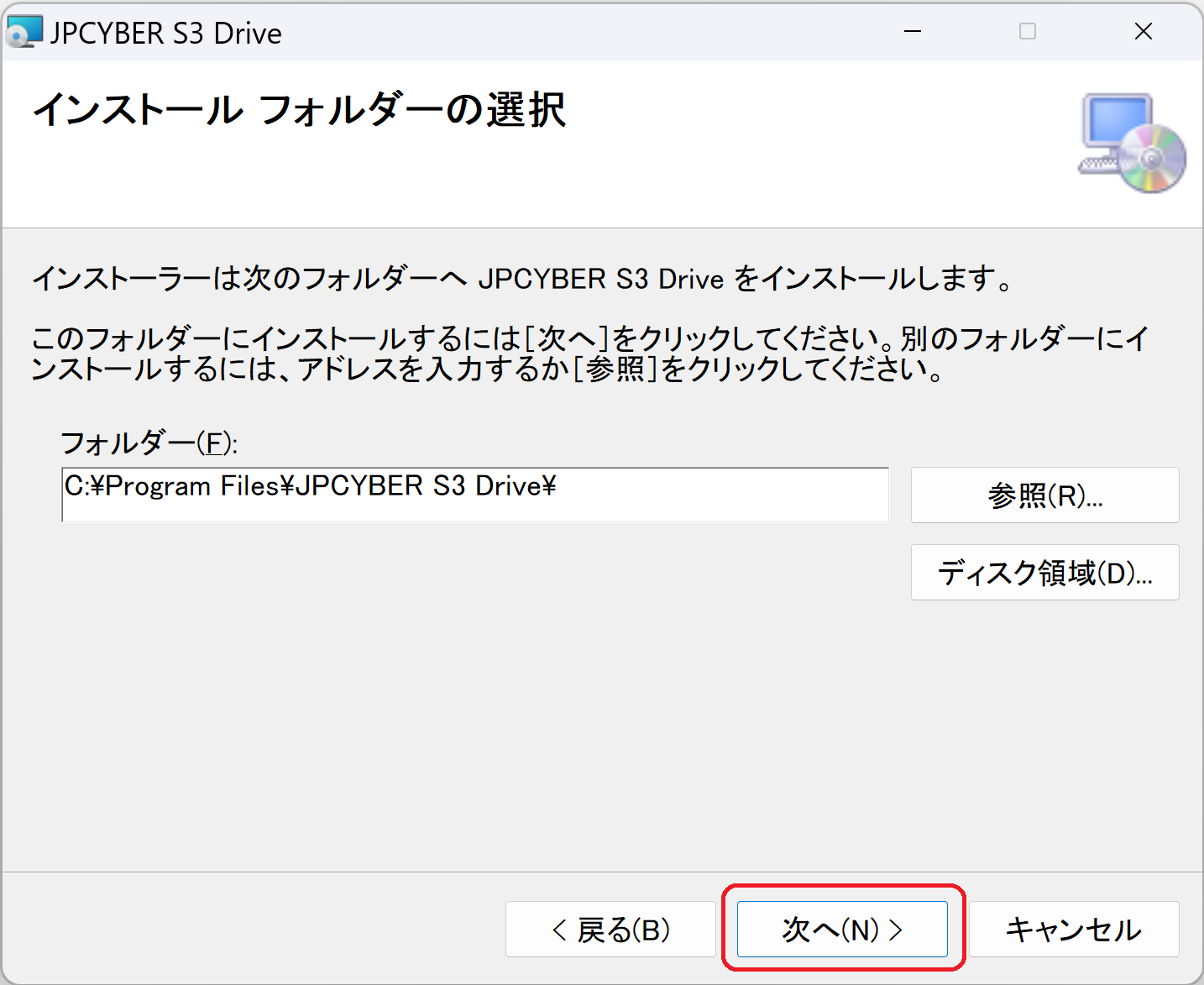The height and width of the screenshot is (985, 1204).
Task: Click the installer computer-disc banner icon
Action: coord(1132,143)
